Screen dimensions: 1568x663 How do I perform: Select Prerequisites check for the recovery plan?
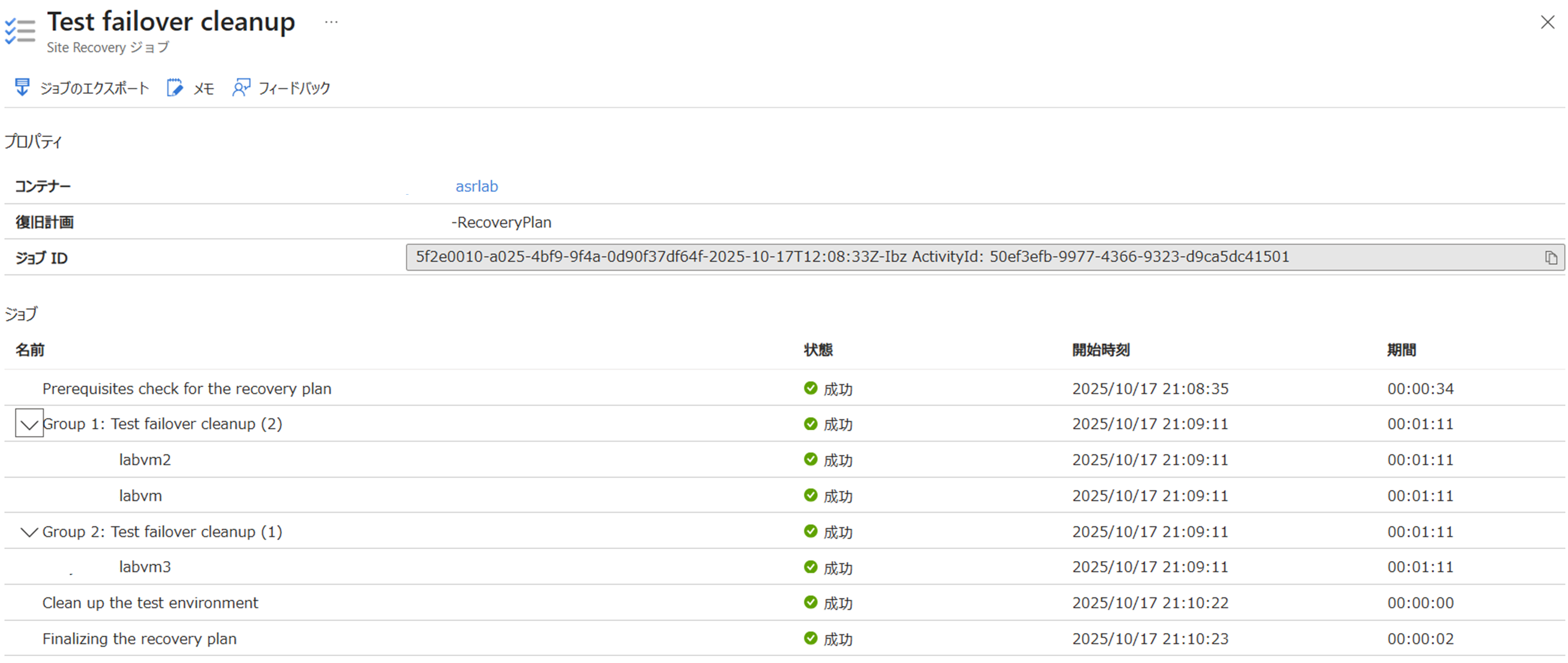coord(187,389)
